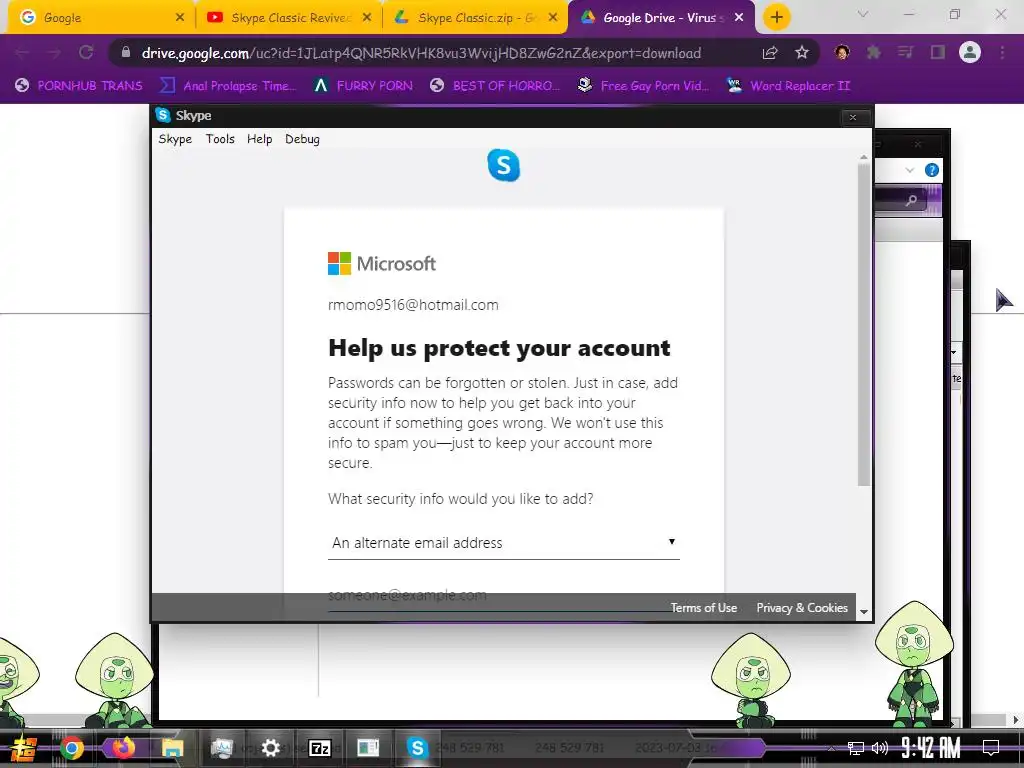1024x768 pixels.
Task: Toggle the Chrome side panel icon
Action: click(938, 53)
